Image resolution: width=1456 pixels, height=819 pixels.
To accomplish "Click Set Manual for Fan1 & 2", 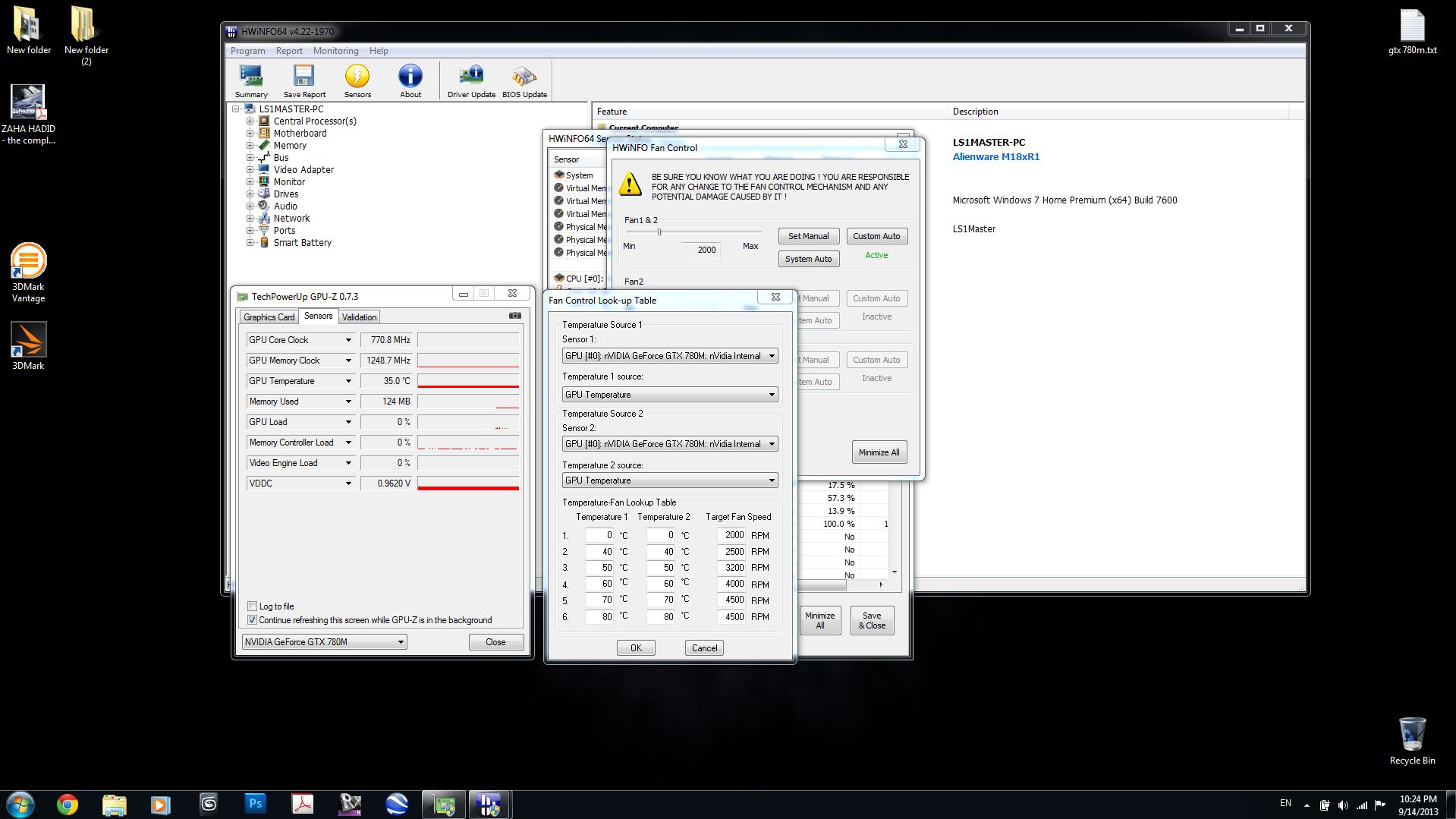I will [x=808, y=236].
